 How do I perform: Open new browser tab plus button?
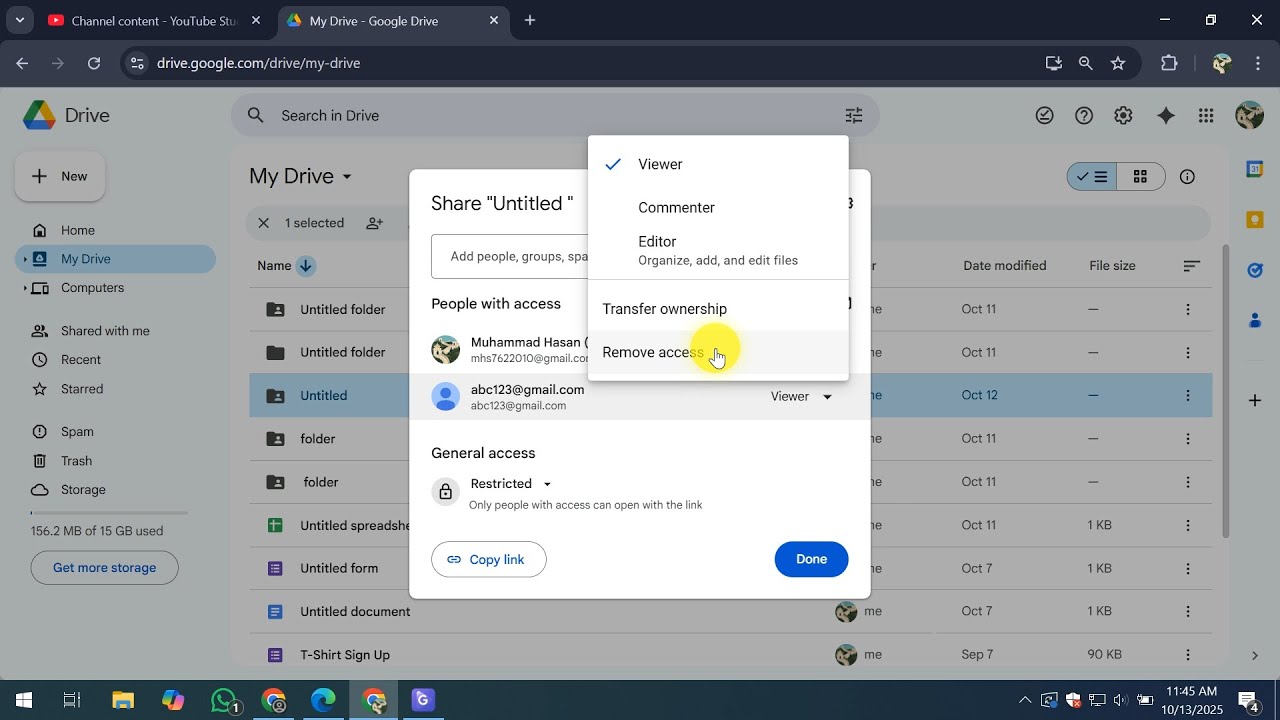[x=530, y=20]
